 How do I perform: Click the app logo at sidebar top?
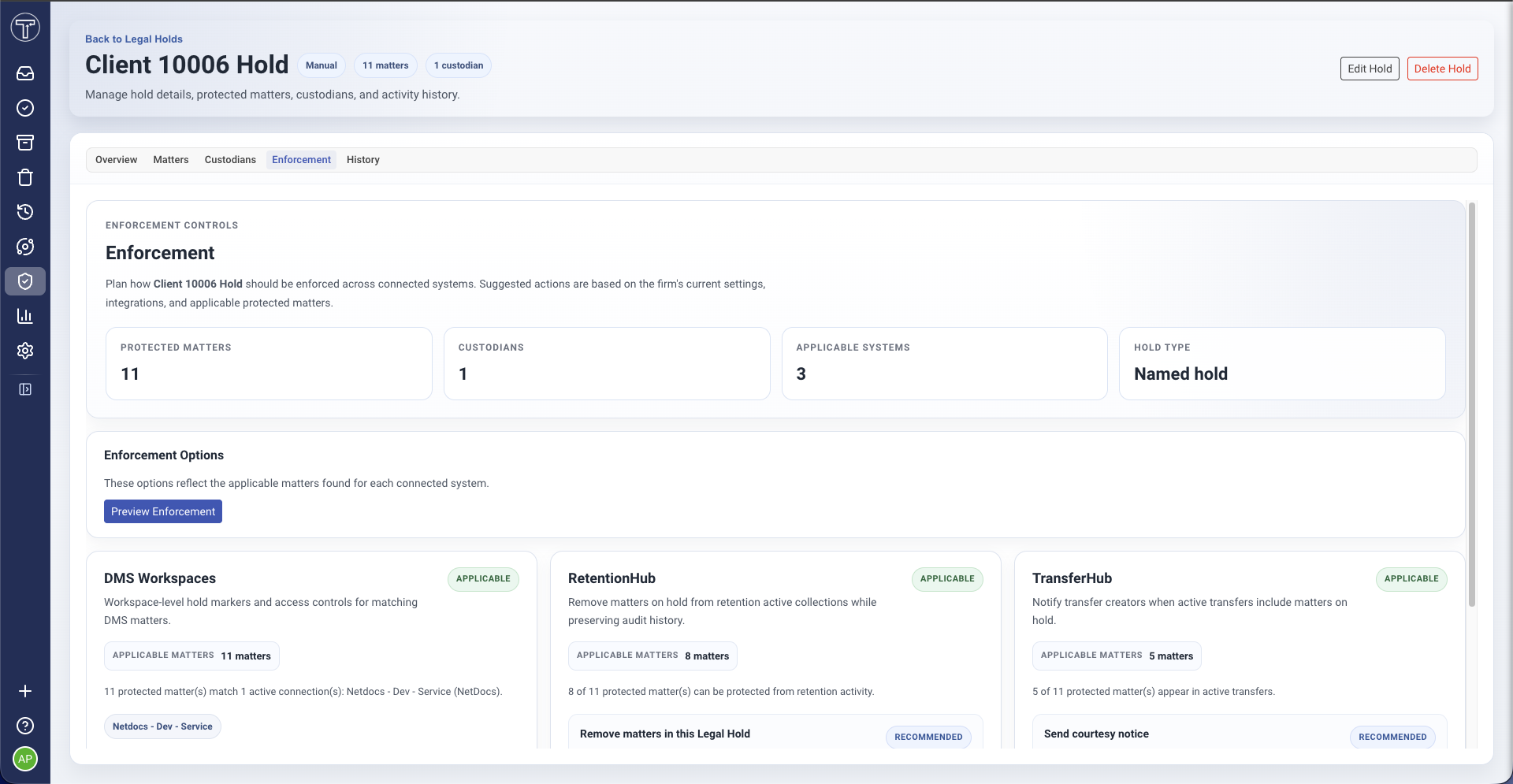point(25,28)
